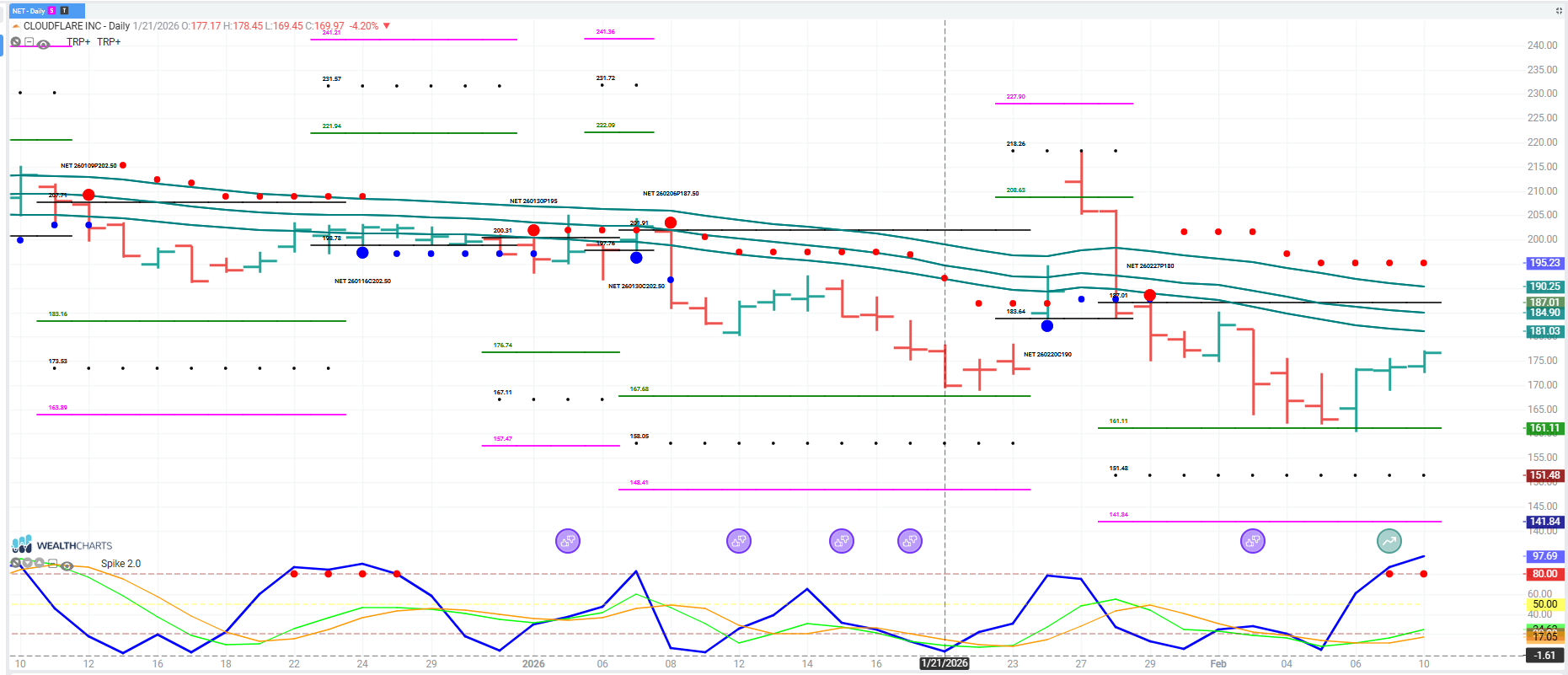Click the magenta S badge on tab
The width and height of the screenshot is (1568, 675).
[52, 11]
